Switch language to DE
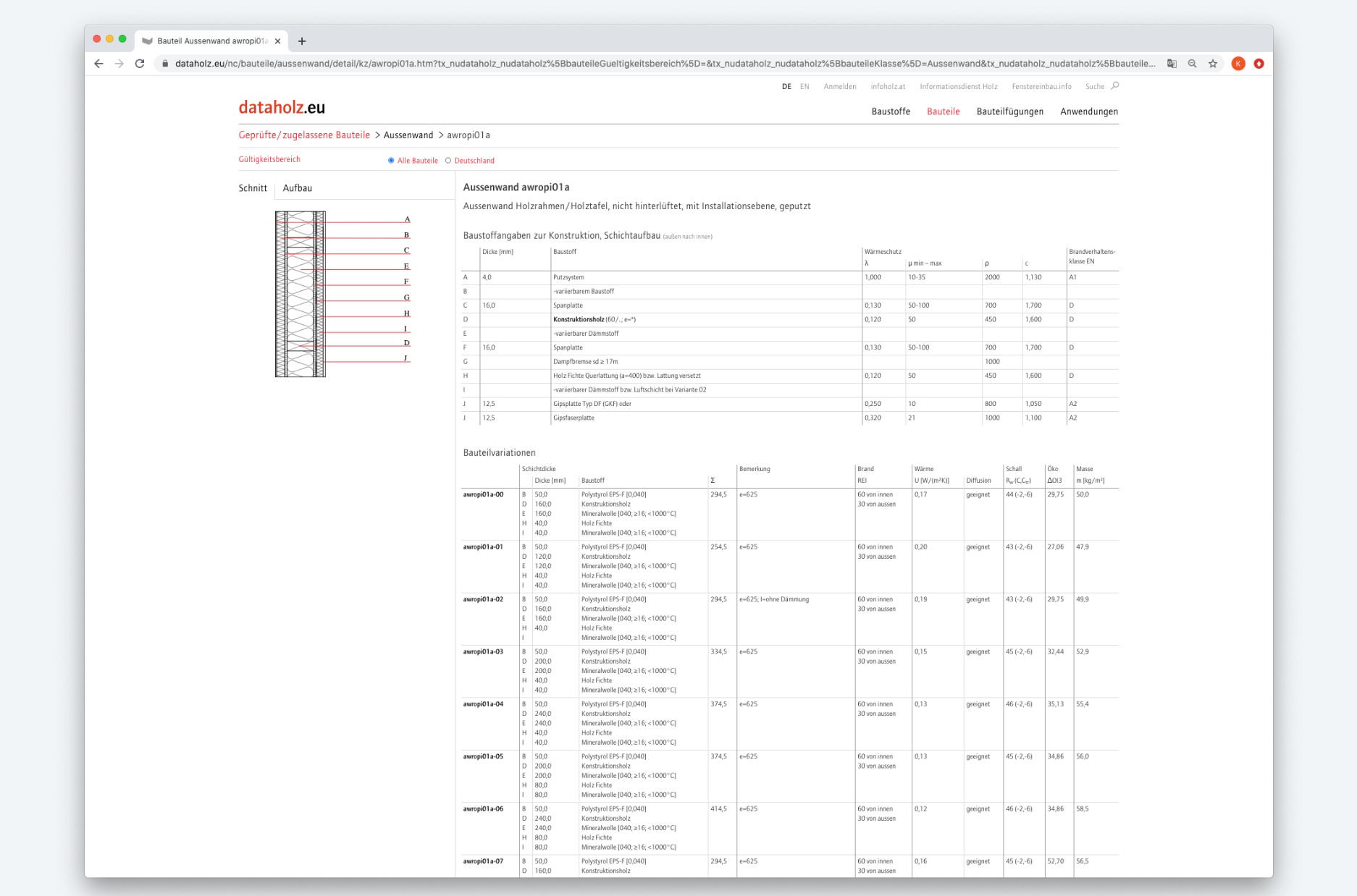Image resolution: width=1357 pixels, height=896 pixels. tap(786, 86)
